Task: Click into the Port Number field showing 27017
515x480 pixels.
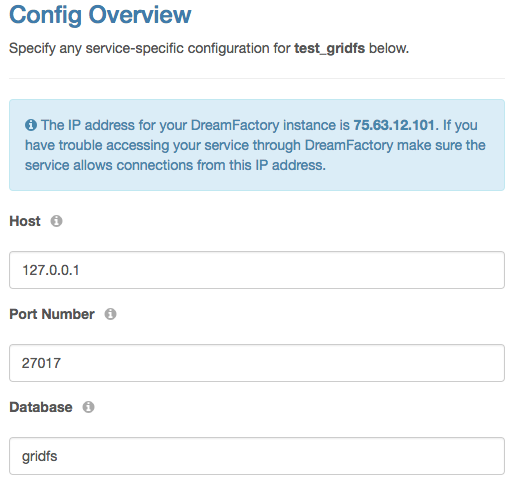Action: coord(257,363)
